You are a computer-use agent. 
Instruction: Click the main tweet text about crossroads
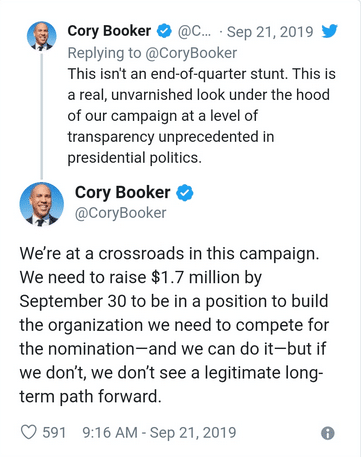tap(174, 325)
